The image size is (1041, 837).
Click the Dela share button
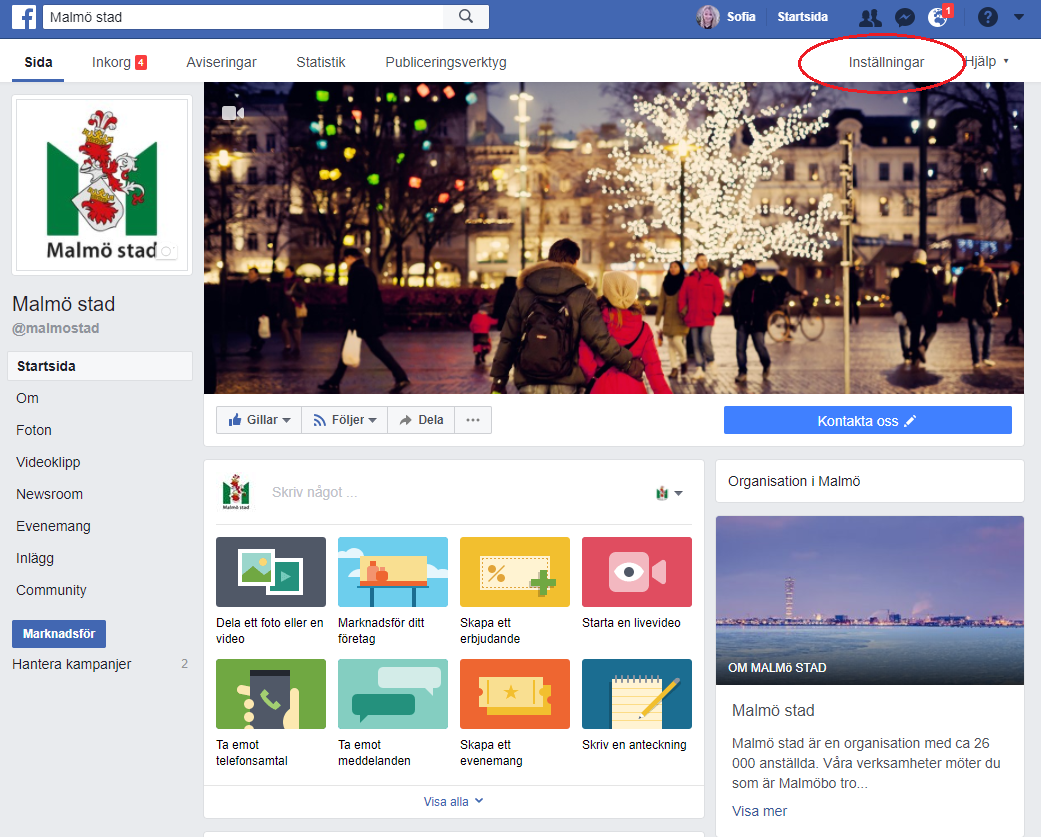421,420
